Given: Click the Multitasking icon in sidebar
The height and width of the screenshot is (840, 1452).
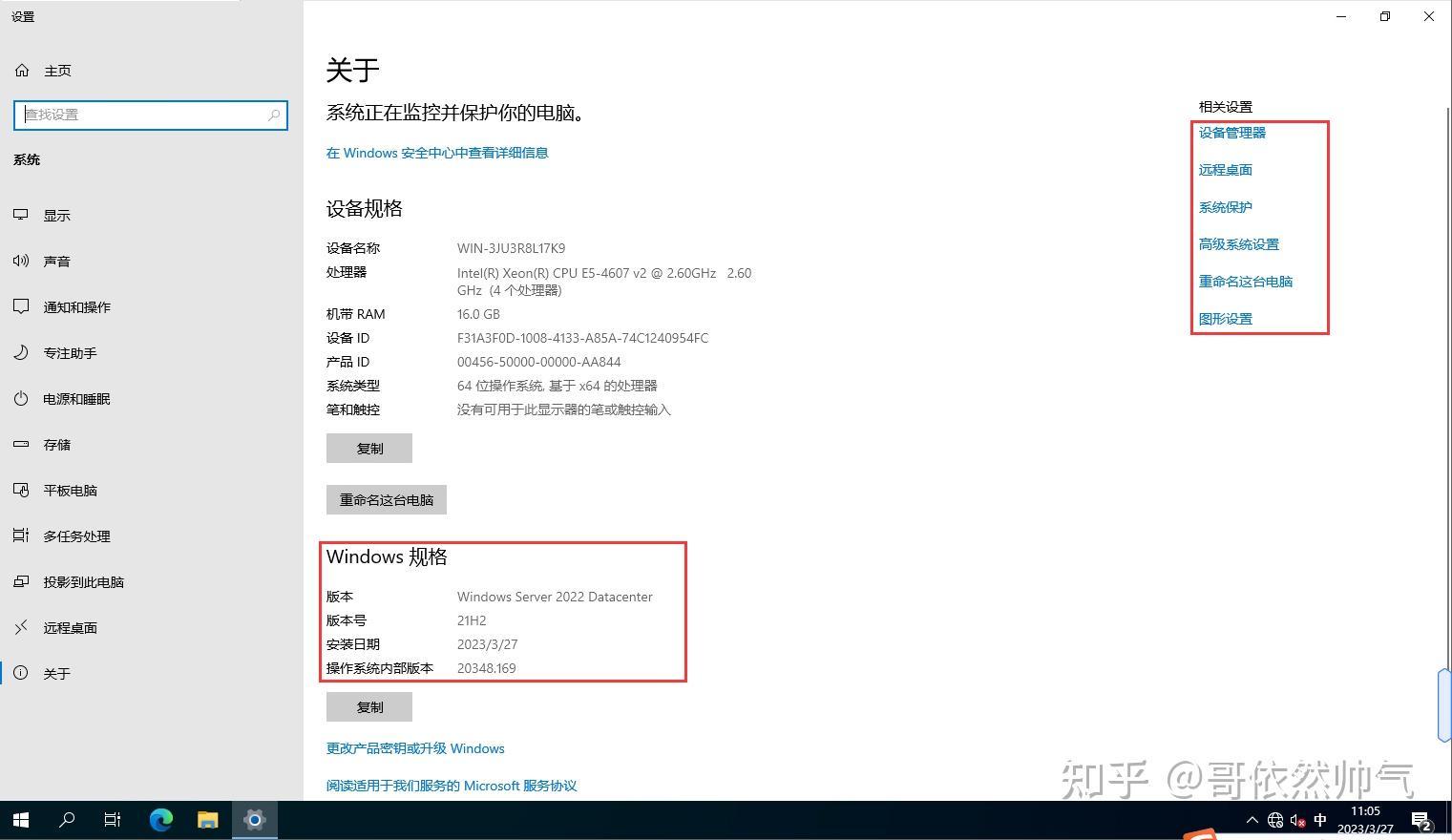Looking at the screenshot, I should pos(21,536).
